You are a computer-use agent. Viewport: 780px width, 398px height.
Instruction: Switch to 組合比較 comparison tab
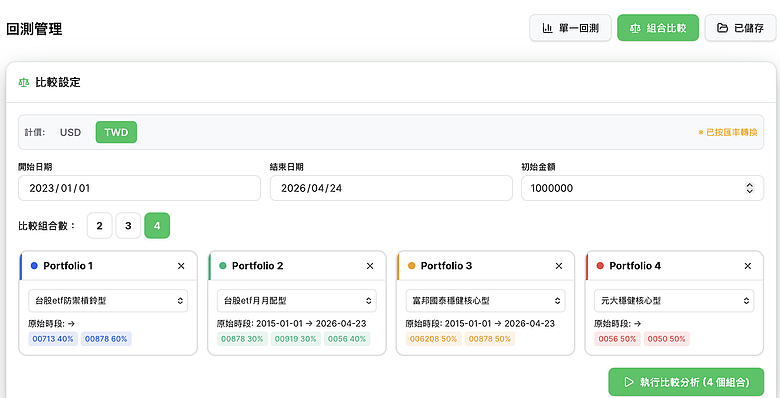(x=658, y=28)
